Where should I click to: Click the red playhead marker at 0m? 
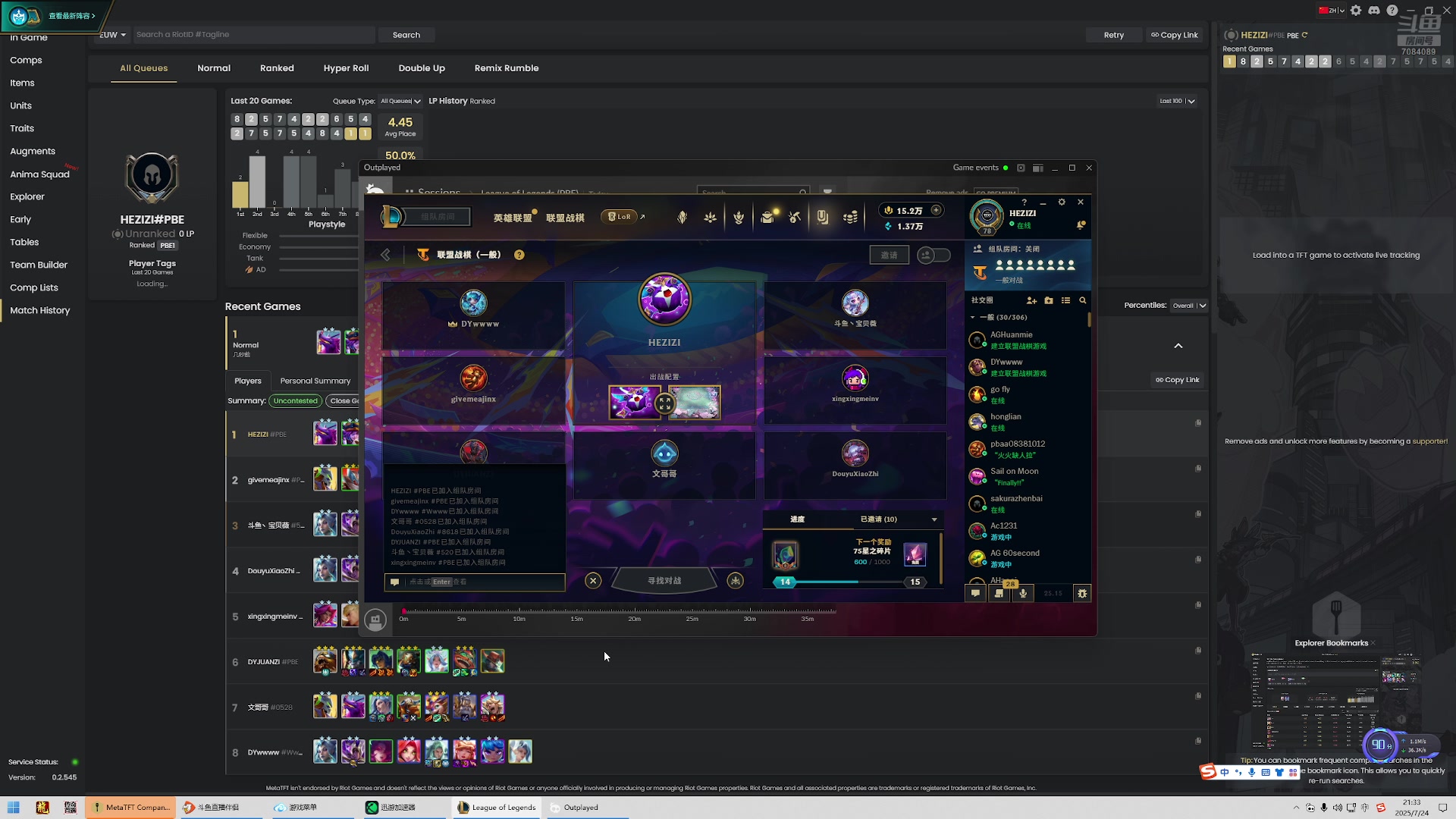[x=404, y=610]
